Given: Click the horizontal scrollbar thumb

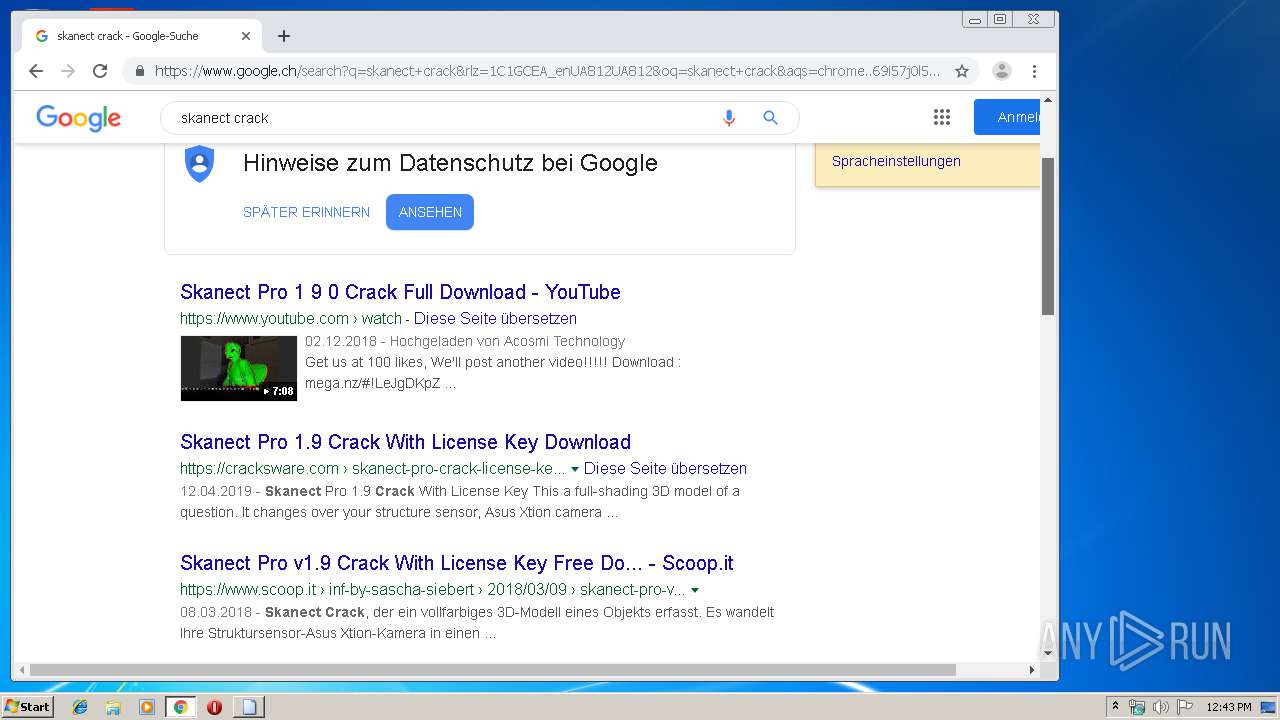Looking at the screenshot, I should pos(492,670).
